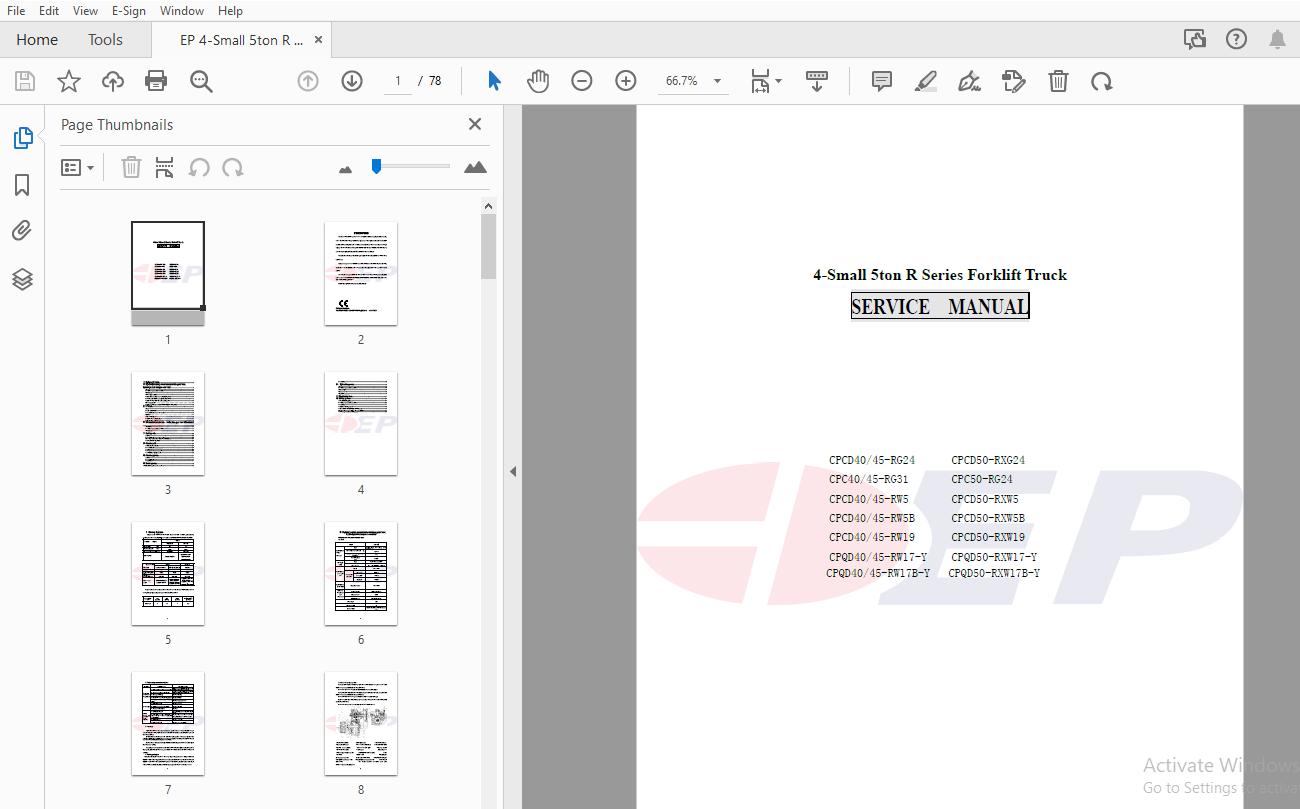Screen dimensions: 1300x809
Task: Click the insert page break thumbnail icon
Action: click(165, 167)
